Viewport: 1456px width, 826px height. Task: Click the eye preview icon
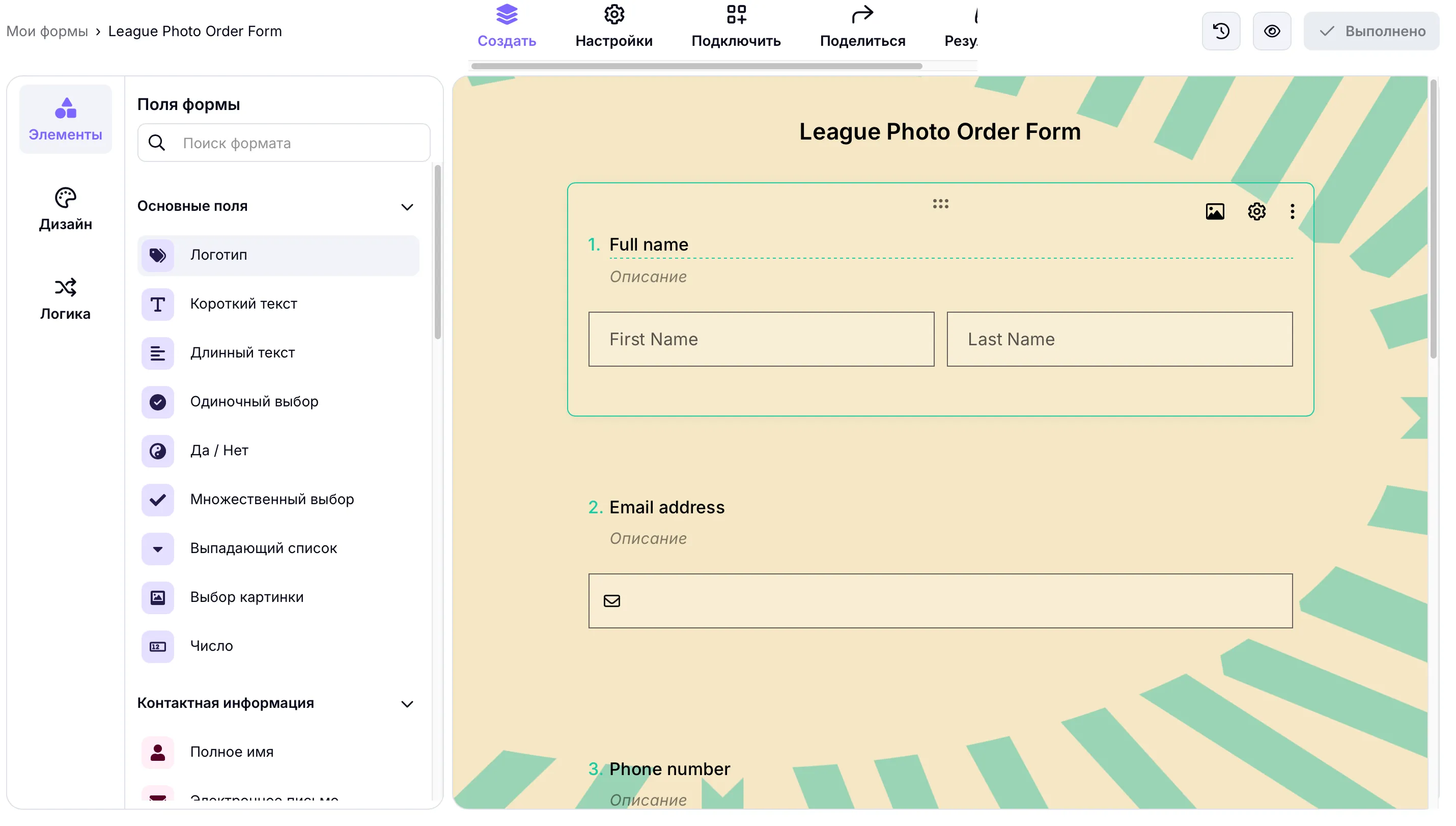click(x=1272, y=31)
